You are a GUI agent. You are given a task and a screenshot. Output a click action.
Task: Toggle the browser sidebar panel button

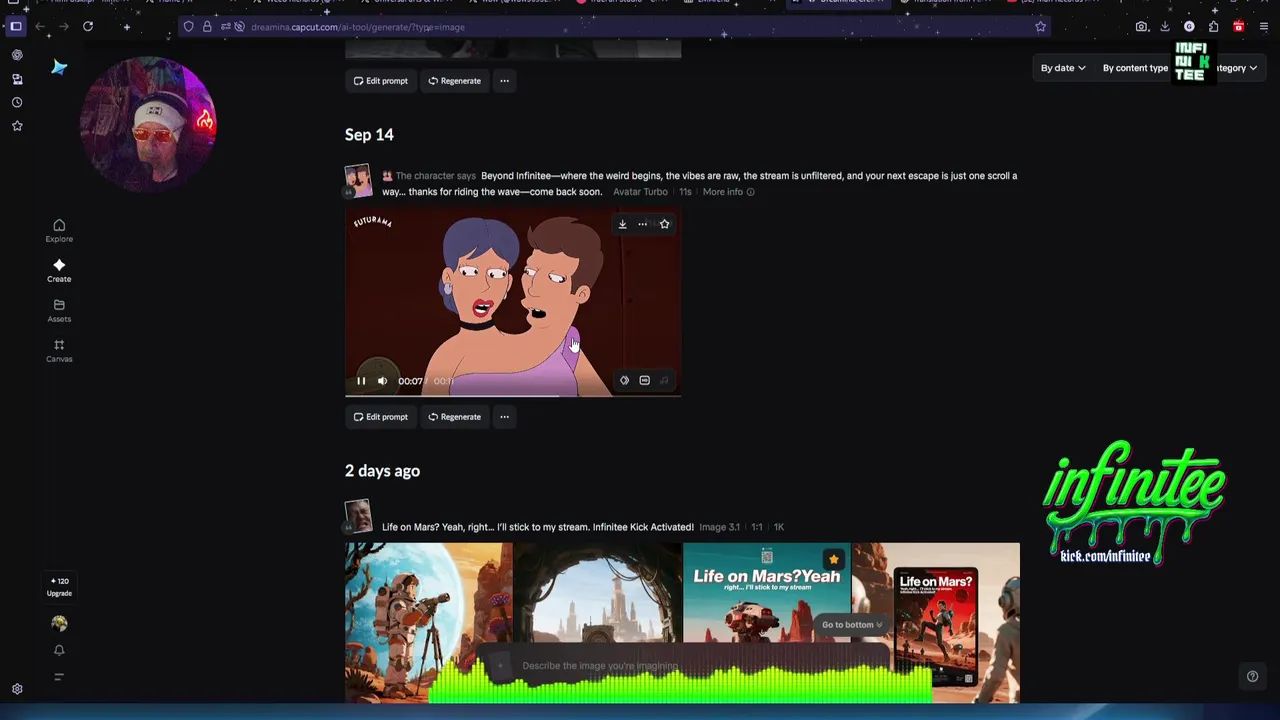point(16,27)
